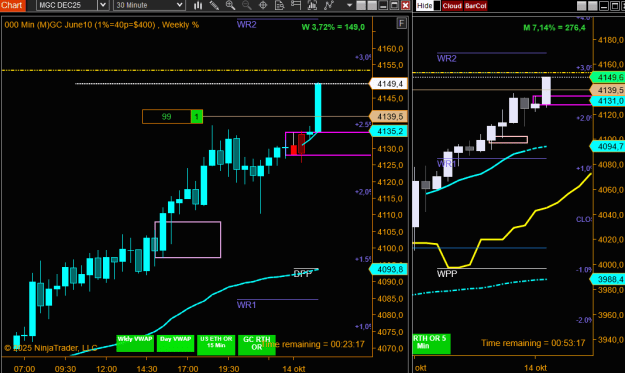Click the second link square in left chart
Viewport: 625px width, 373px height.
point(372,6)
